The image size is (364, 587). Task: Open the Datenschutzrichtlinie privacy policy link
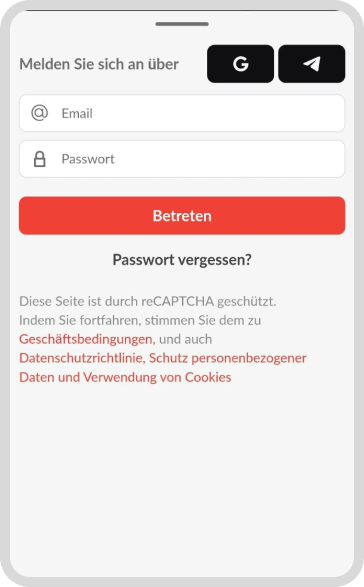[x=82, y=358]
